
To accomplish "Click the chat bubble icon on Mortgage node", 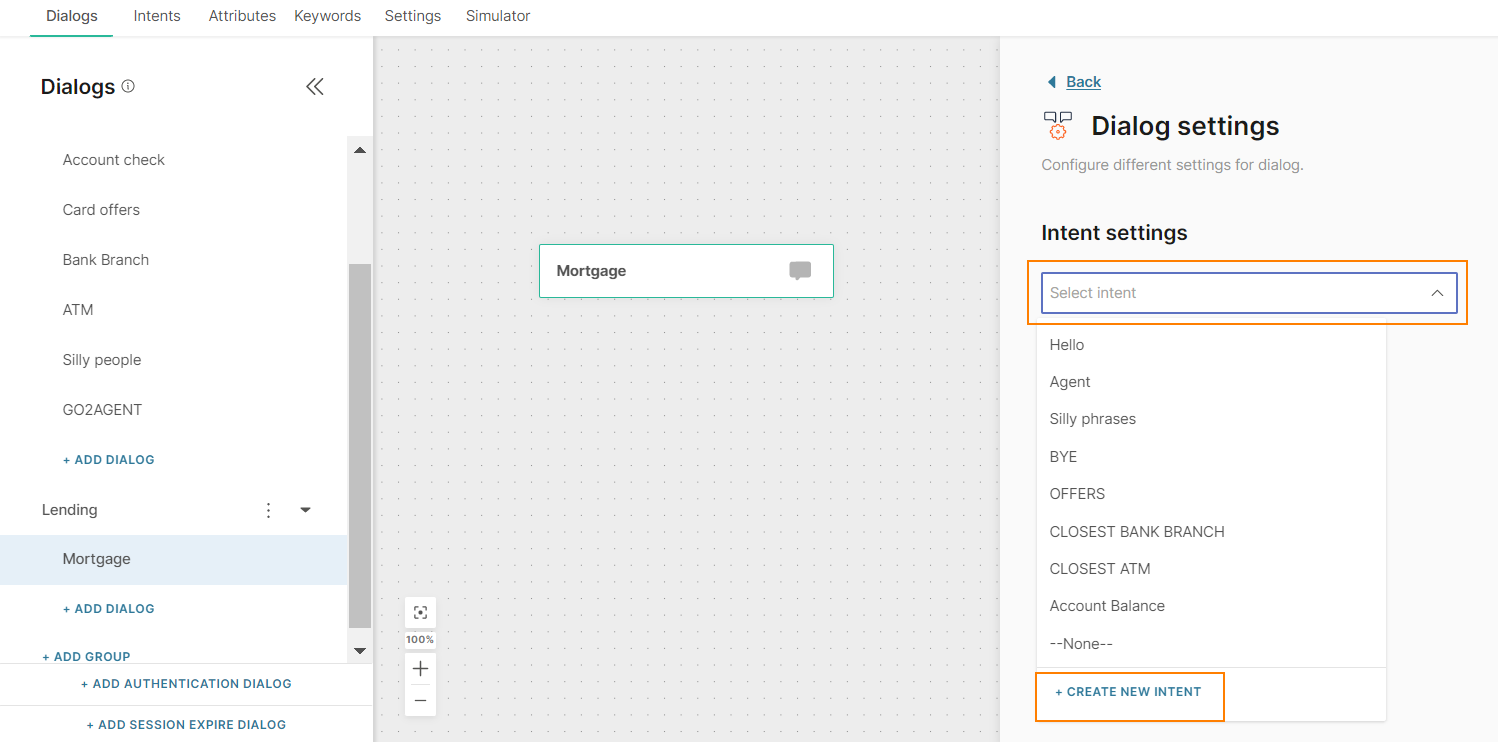I will coord(800,271).
